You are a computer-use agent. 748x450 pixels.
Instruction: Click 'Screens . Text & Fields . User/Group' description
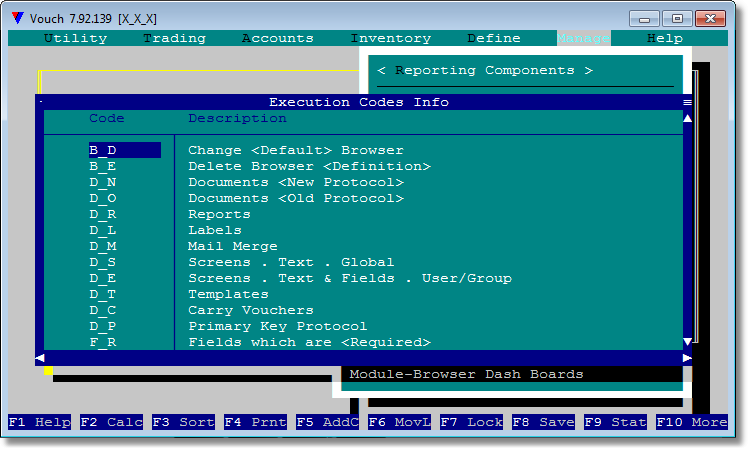point(350,278)
